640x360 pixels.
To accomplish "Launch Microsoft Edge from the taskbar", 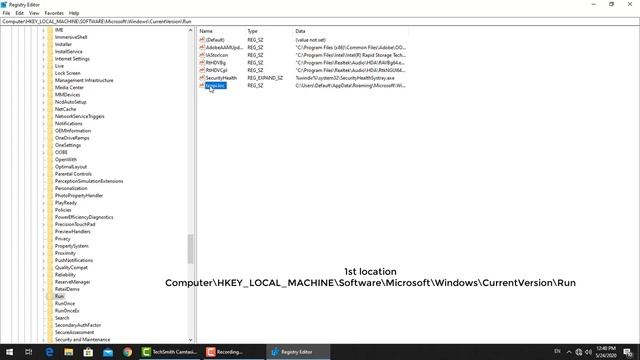I will point(49,352).
